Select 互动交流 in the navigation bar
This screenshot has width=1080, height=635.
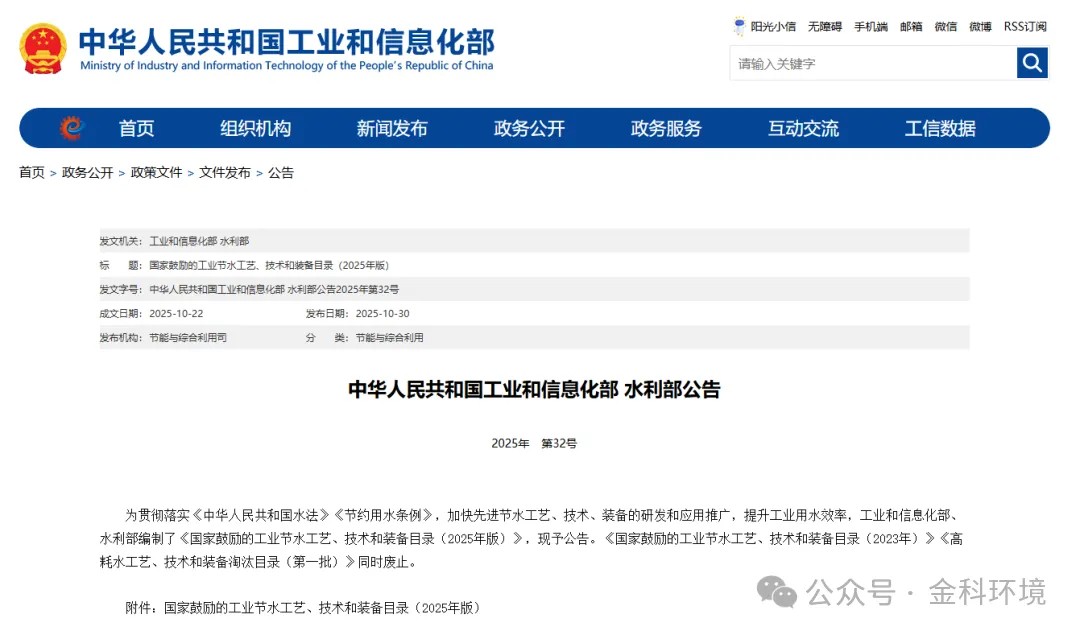coord(803,128)
